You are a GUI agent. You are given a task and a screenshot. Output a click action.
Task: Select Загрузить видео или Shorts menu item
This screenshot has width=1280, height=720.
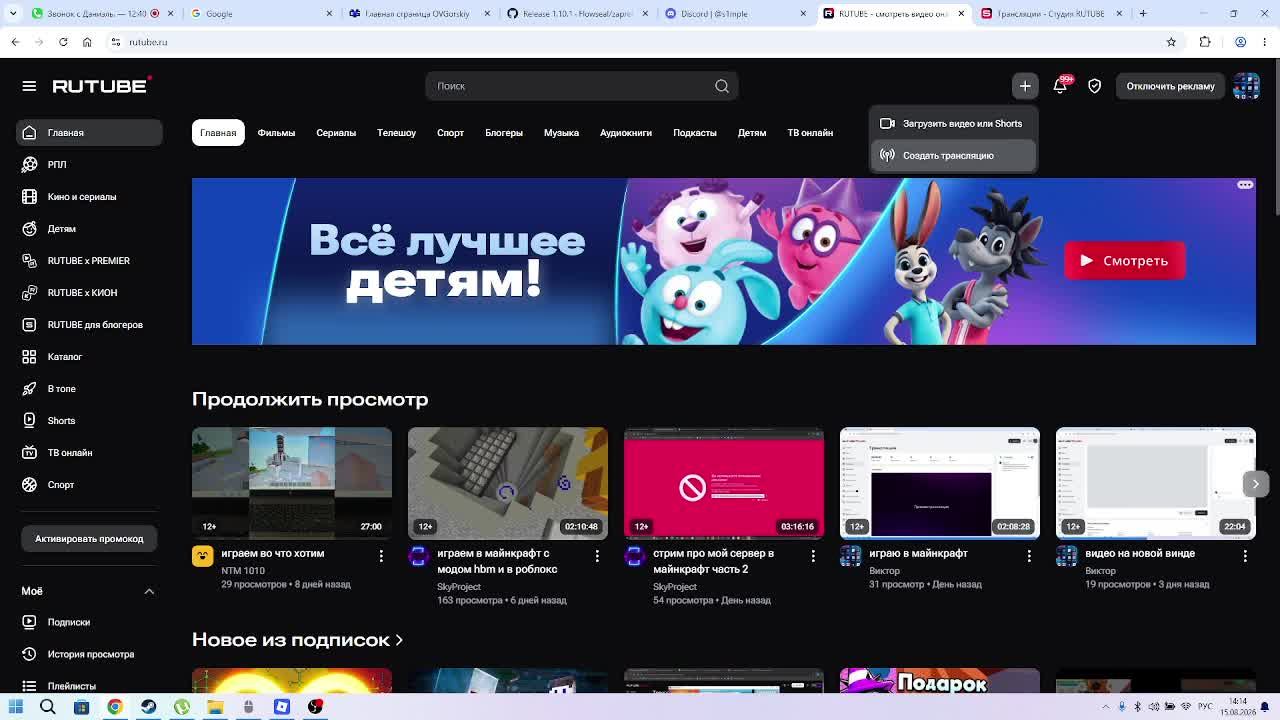[953, 124]
